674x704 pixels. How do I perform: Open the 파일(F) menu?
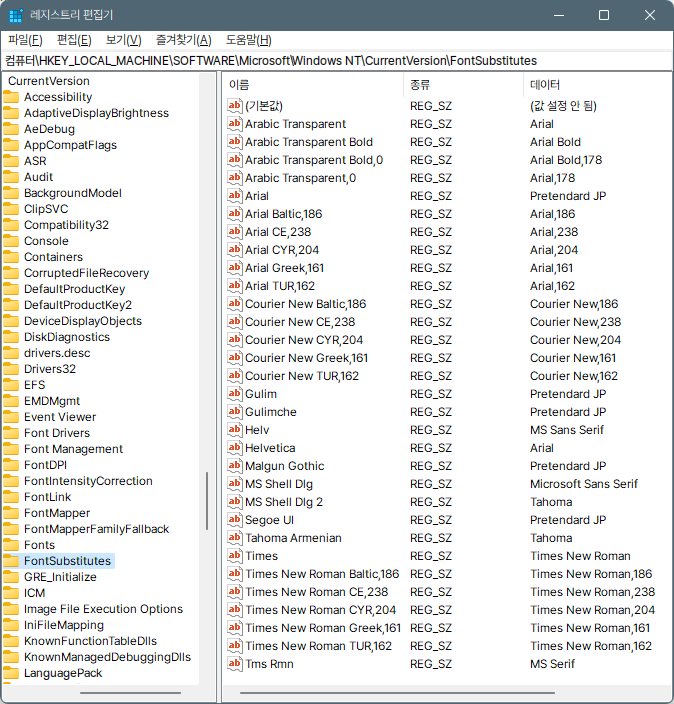coord(25,40)
